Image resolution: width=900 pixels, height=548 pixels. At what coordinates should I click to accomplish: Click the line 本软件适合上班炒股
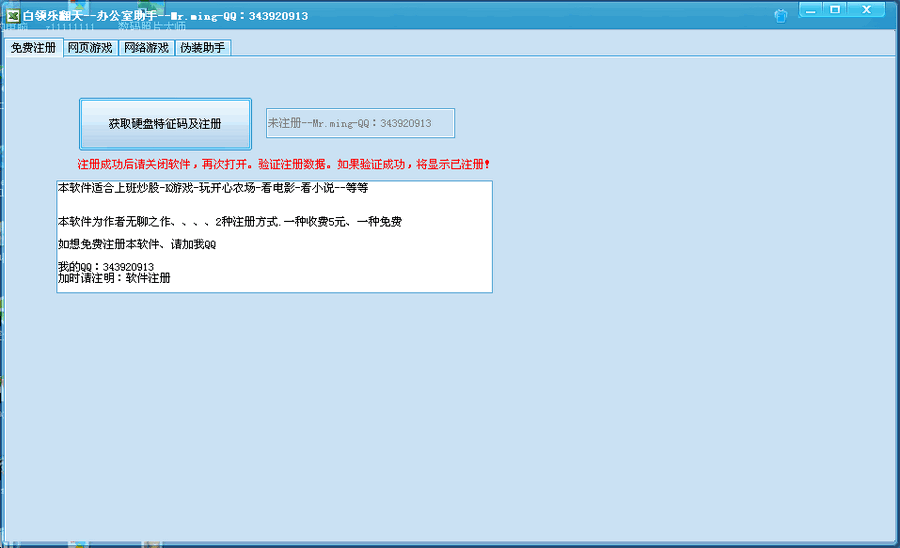pos(213,188)
